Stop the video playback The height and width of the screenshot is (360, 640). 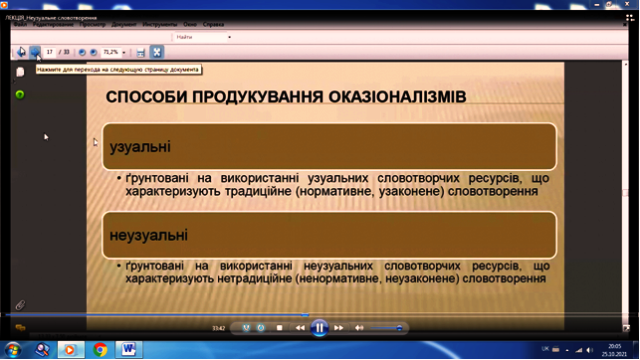280,328
